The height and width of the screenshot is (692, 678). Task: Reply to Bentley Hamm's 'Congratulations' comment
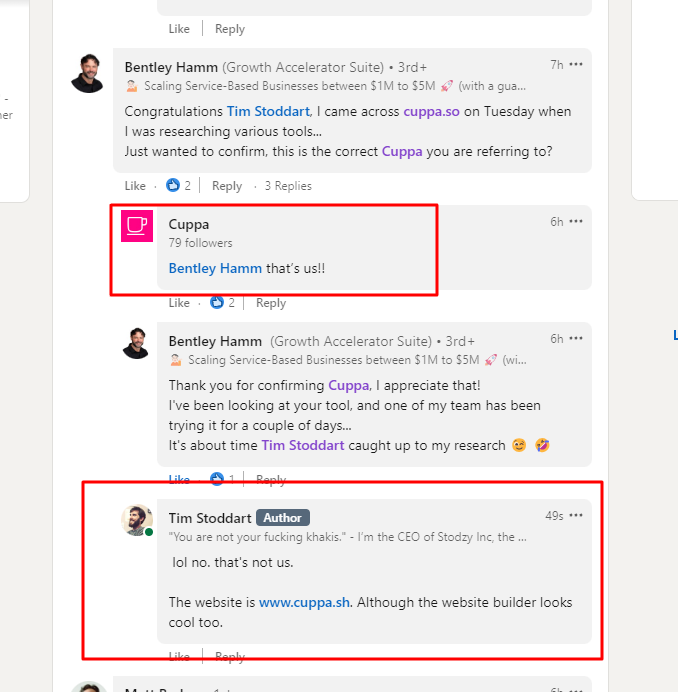[227, 186]
